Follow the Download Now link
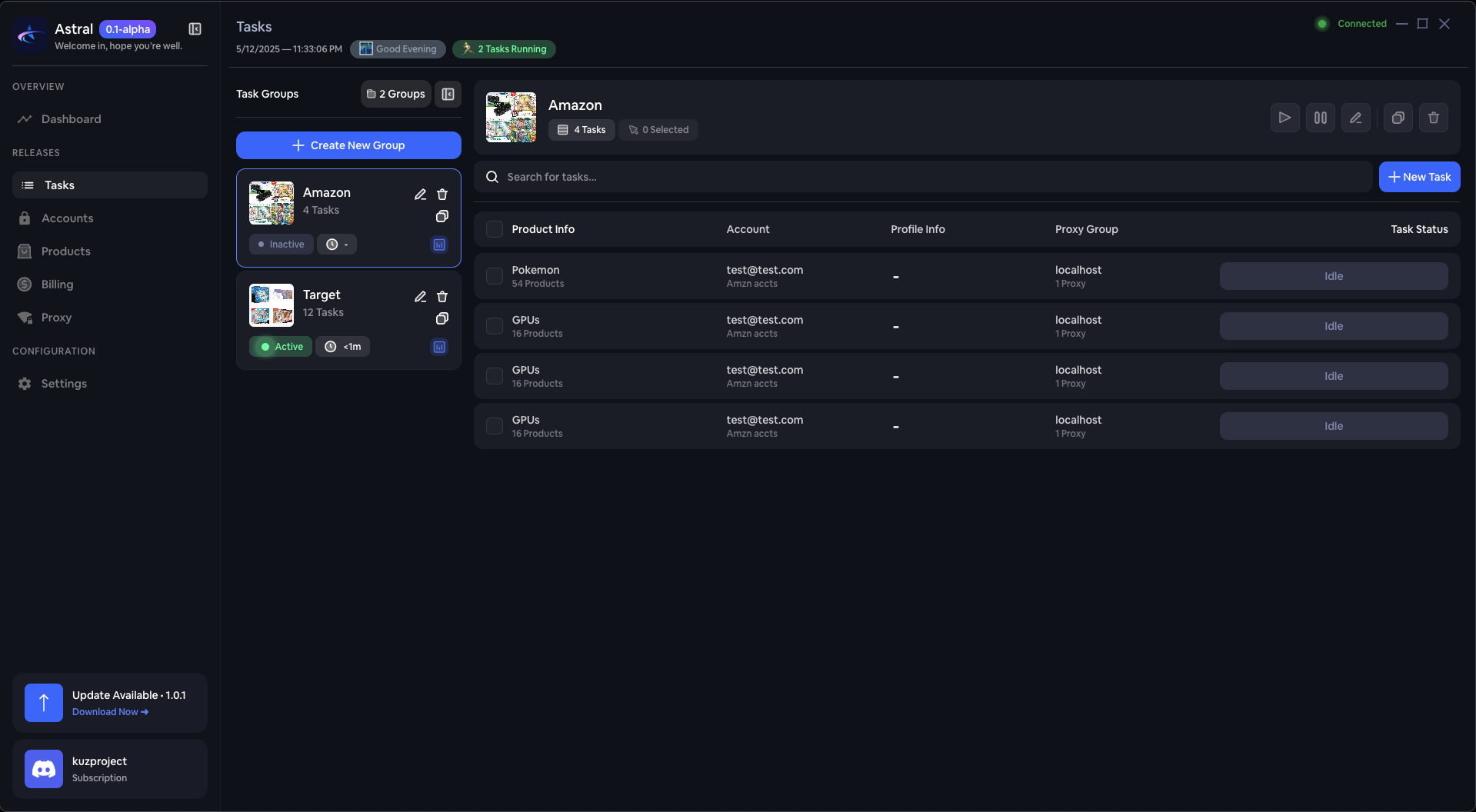 [x=110, y=712]
